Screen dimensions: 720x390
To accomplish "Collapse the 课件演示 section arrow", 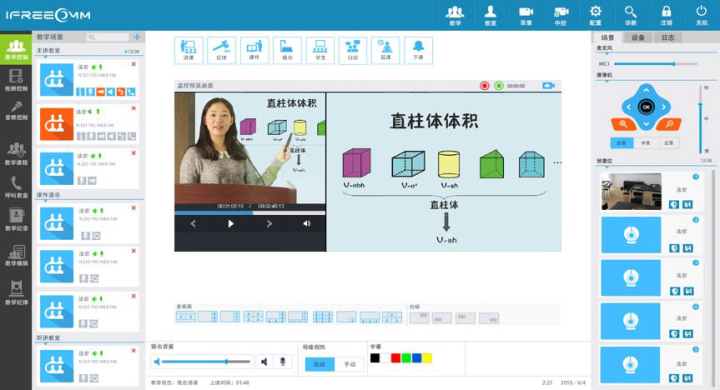I will point(45,201).
